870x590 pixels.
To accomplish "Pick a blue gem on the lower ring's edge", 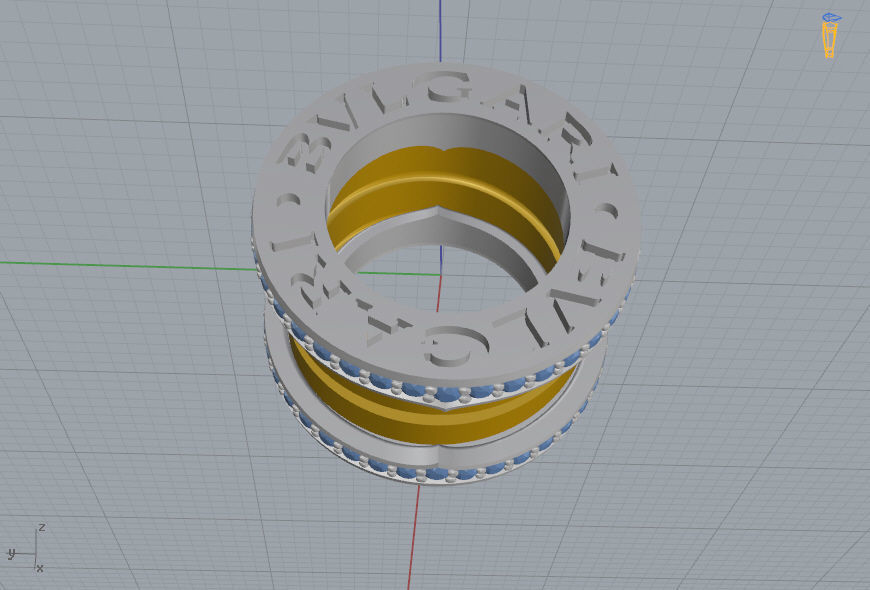I will click(436, 475).
